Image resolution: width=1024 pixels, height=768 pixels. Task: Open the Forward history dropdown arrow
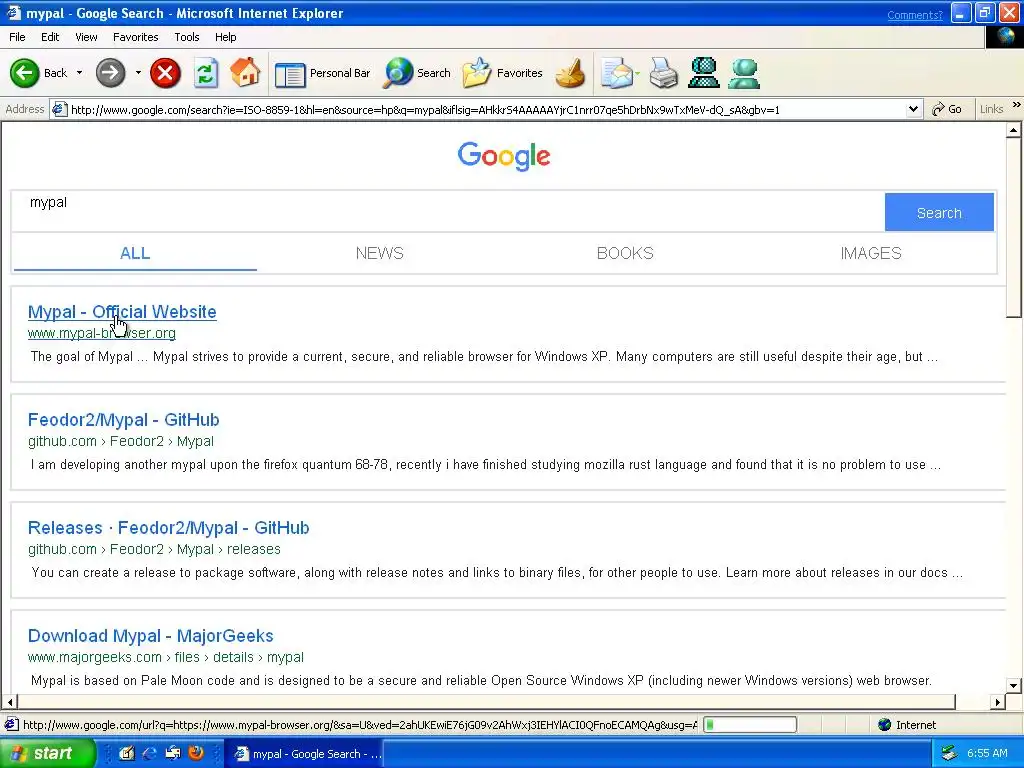click(138, 72)
